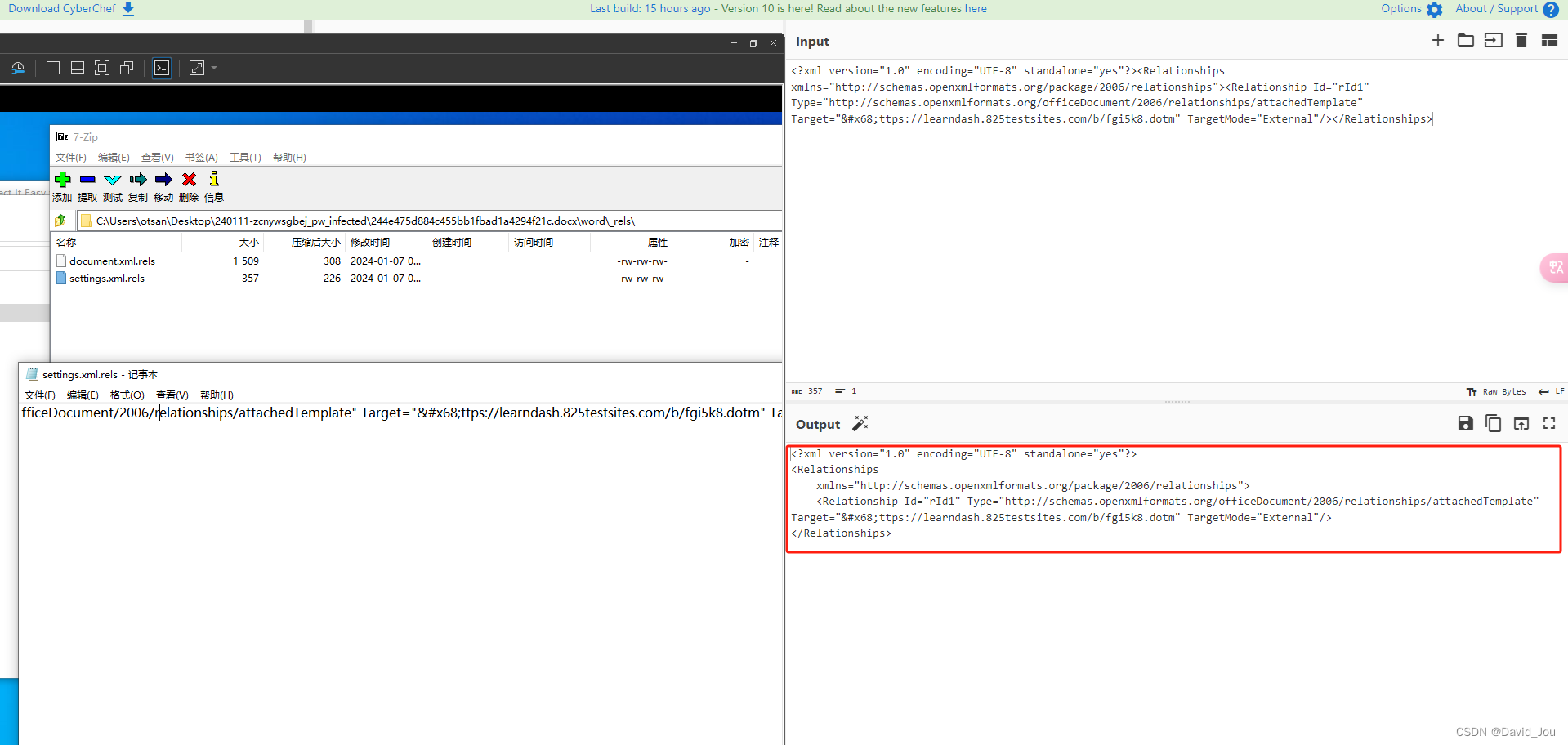Open 7-Zip 查看(V) menu
This screenshot has height=745, width=1568.
158,158
